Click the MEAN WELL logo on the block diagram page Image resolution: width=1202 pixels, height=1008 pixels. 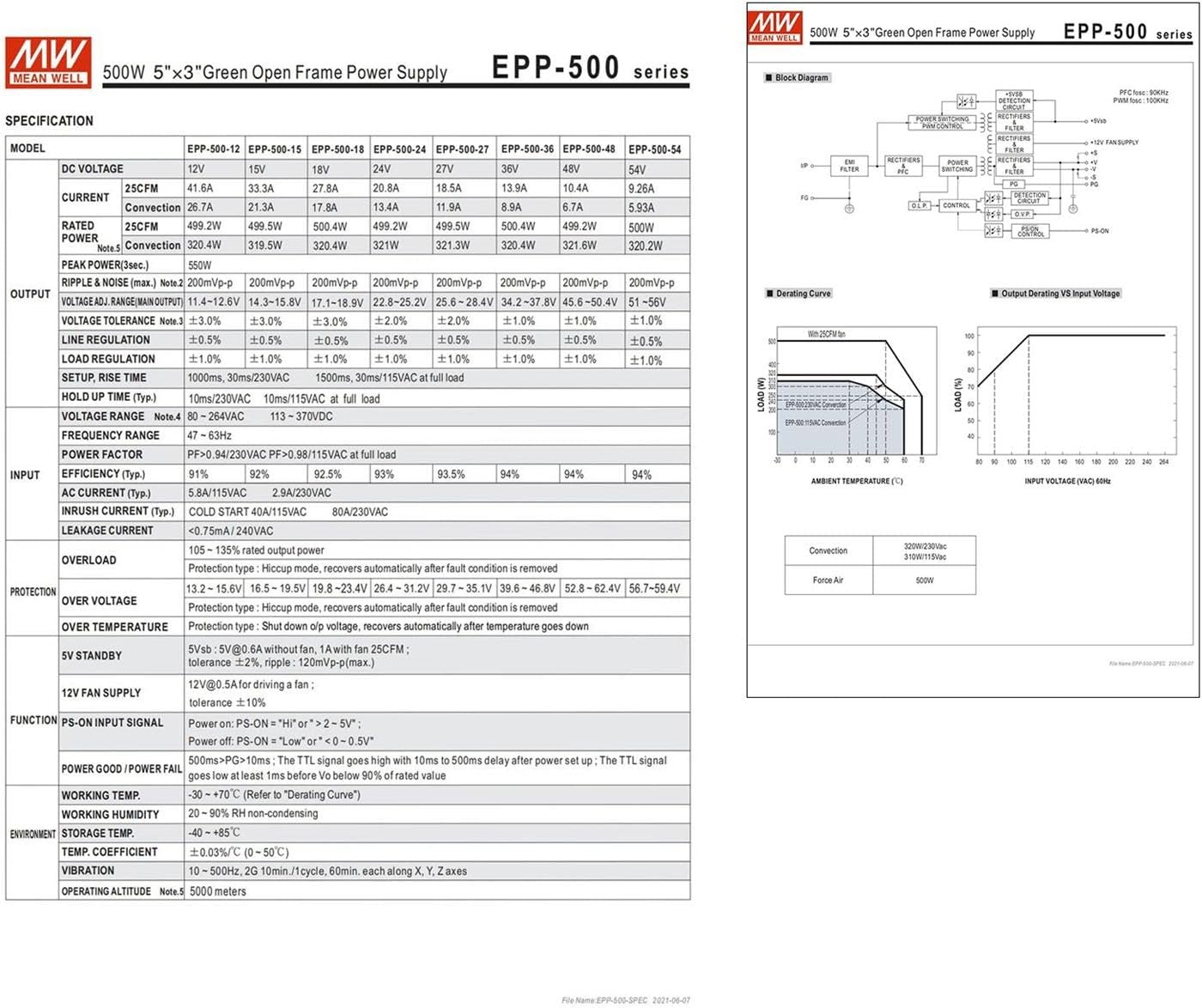coord(774,27)
